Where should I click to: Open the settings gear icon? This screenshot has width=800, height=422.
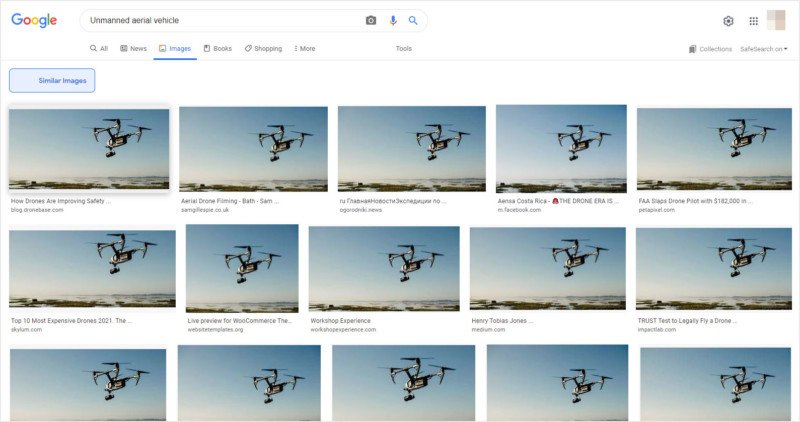pos(728,21)
